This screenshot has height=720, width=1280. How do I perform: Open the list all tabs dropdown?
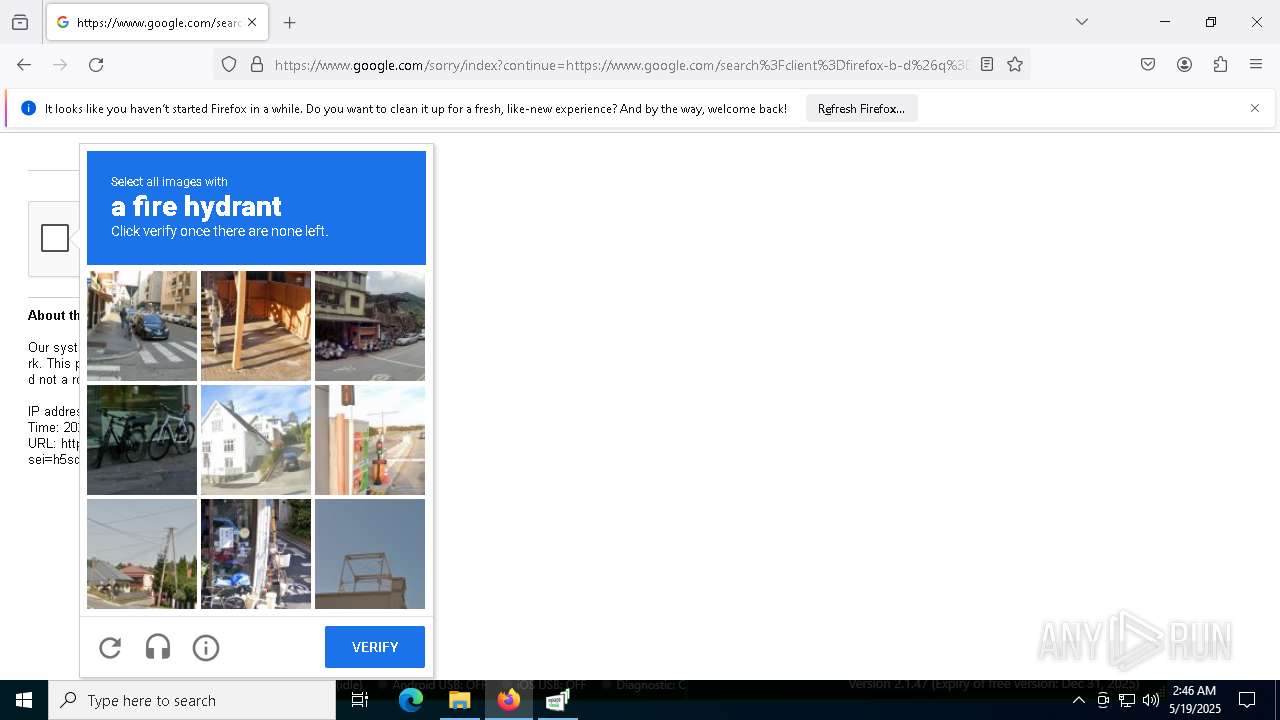pyautogui.click(x=1082, y=22)
